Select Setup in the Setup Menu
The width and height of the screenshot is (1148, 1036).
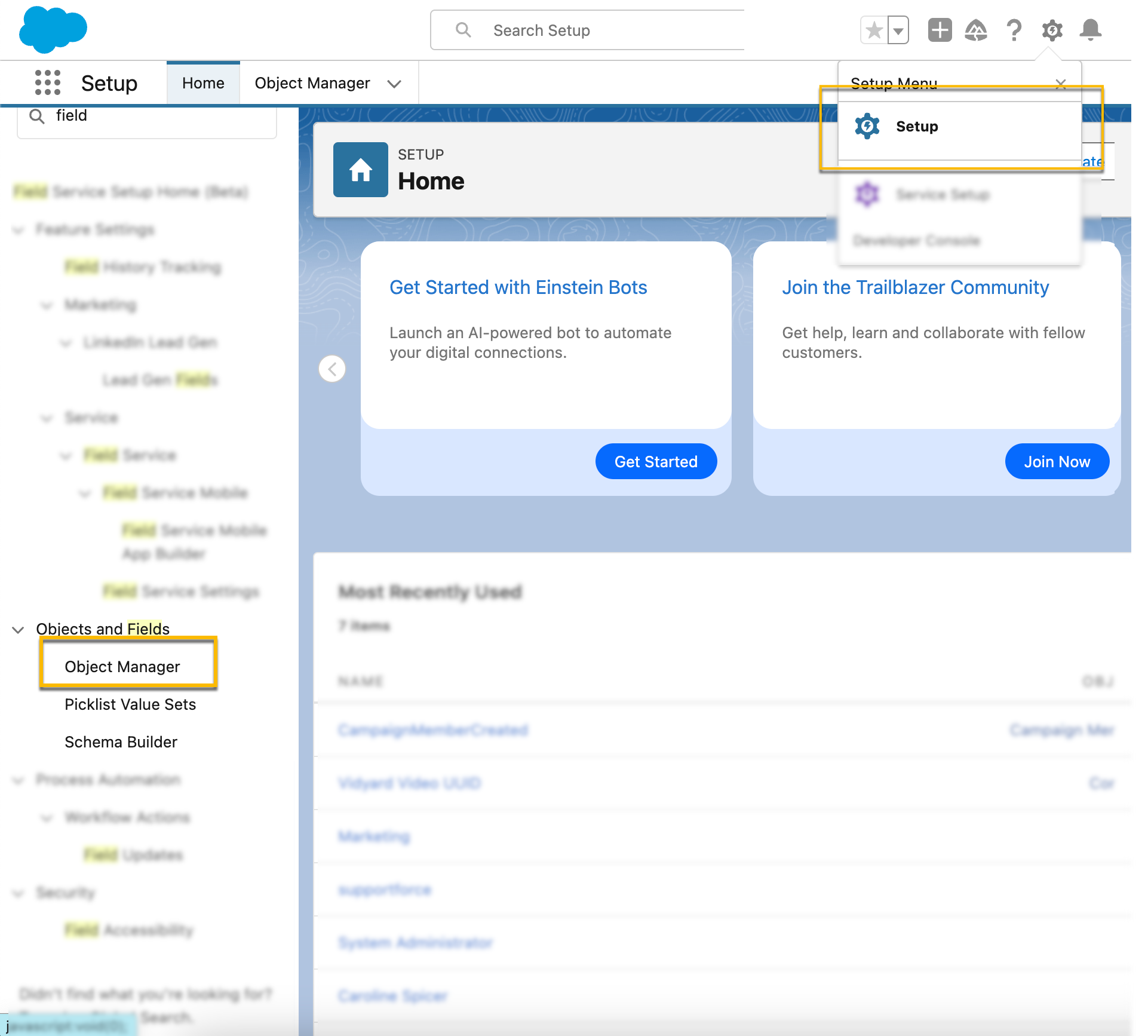coord(959,127)
